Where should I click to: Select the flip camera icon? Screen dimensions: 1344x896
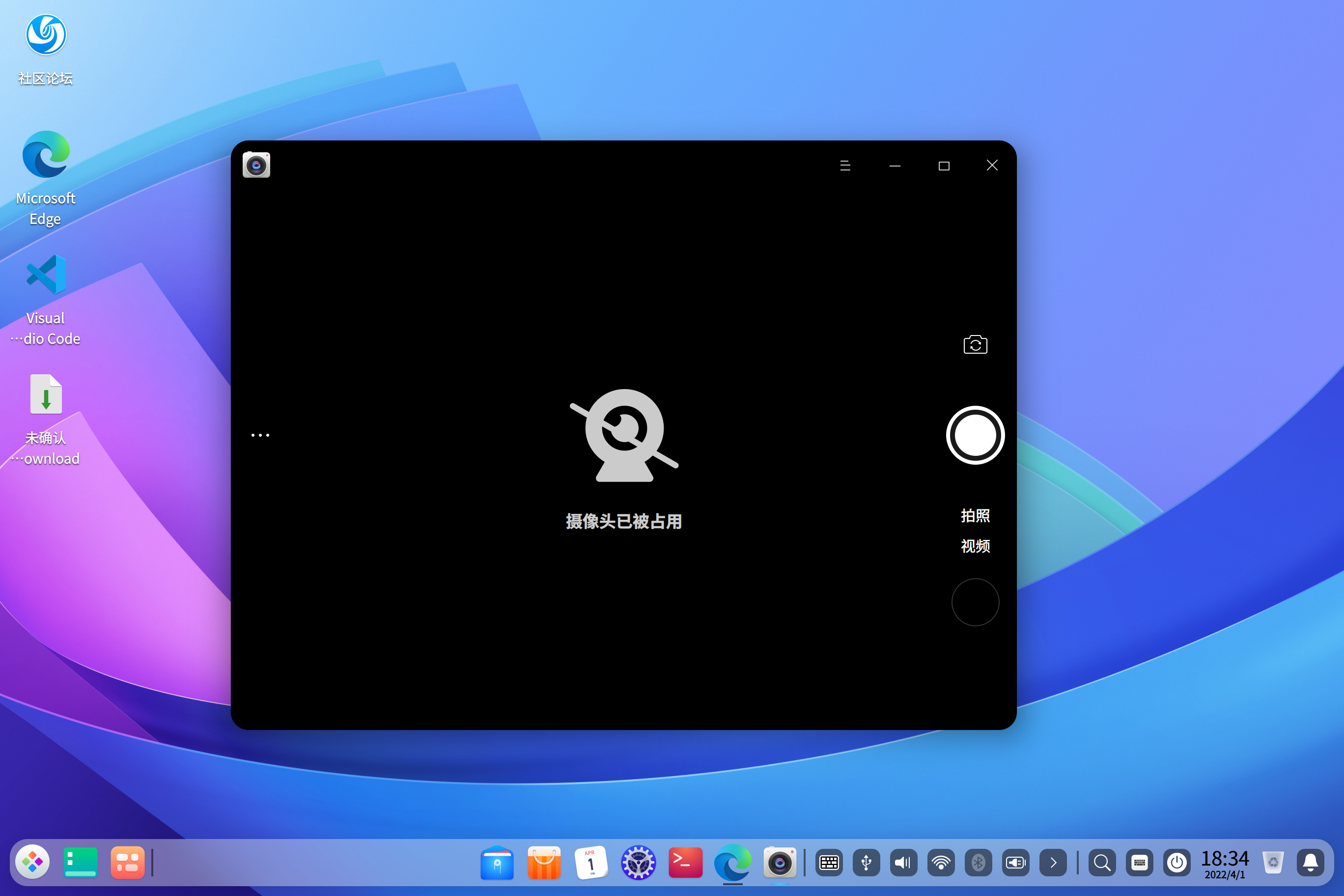(975, 344)
